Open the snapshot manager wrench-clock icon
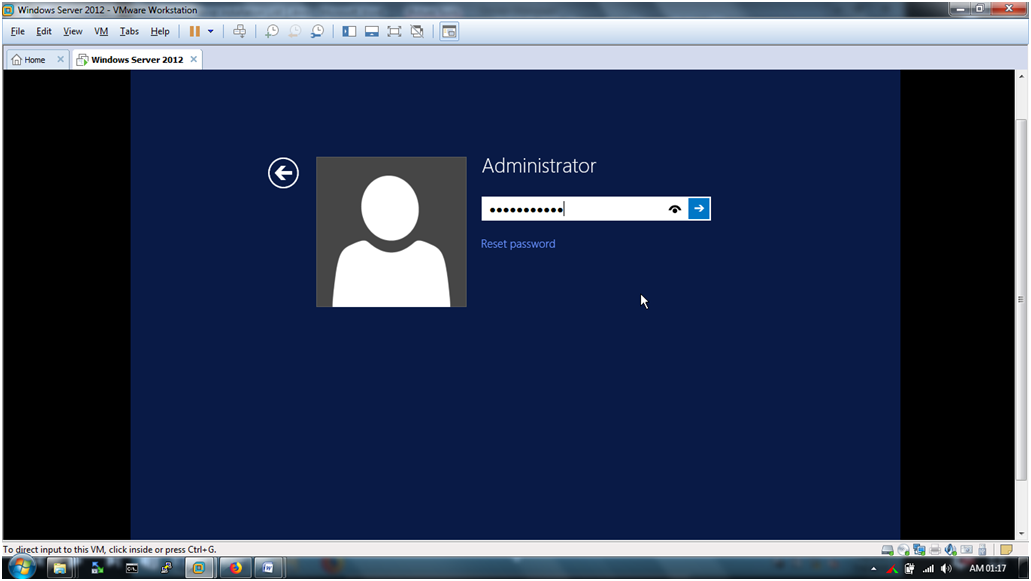Image resolution: width=1031 pixels, height=581 pixels. [318, 32]
